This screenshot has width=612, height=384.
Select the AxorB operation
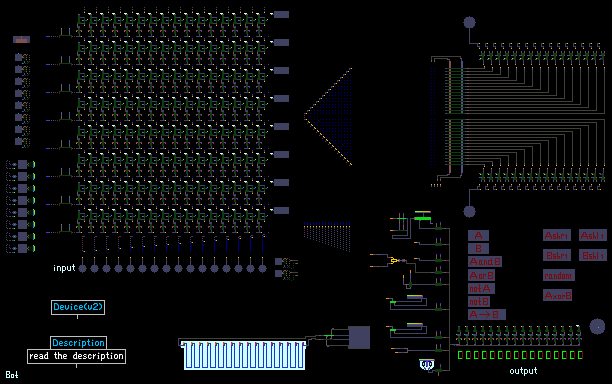tap(558, 295)
